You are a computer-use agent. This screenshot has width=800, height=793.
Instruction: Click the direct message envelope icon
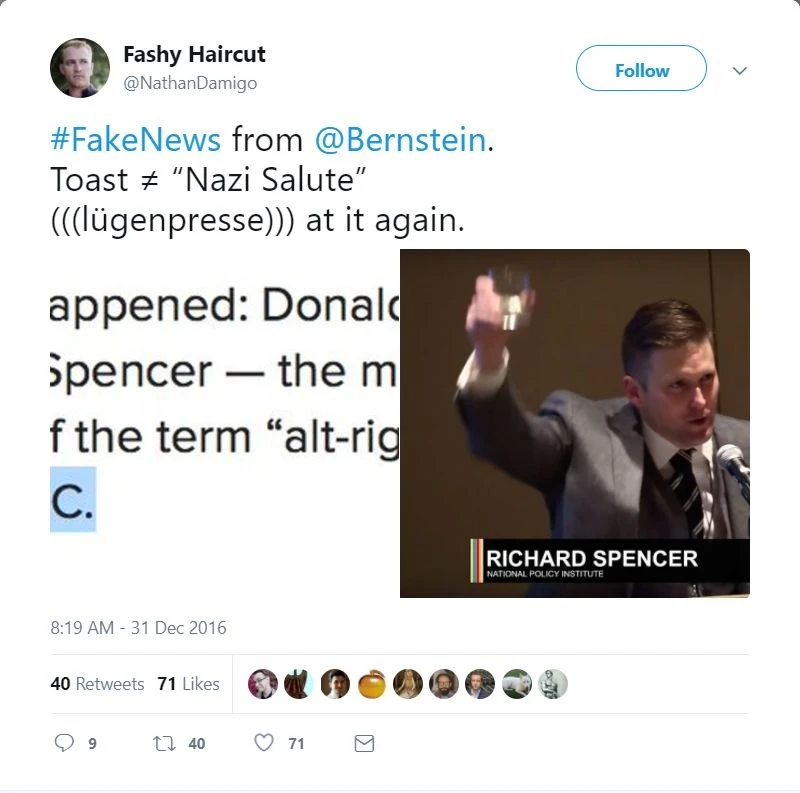tap(364, 743)
